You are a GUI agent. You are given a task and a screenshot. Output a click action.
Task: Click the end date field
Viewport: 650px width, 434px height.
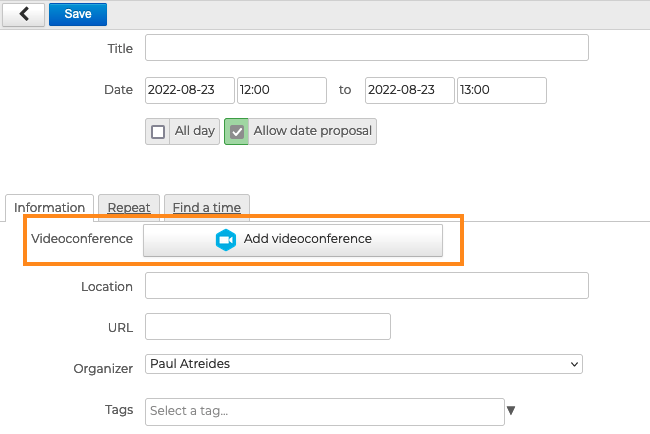point(409,90)
